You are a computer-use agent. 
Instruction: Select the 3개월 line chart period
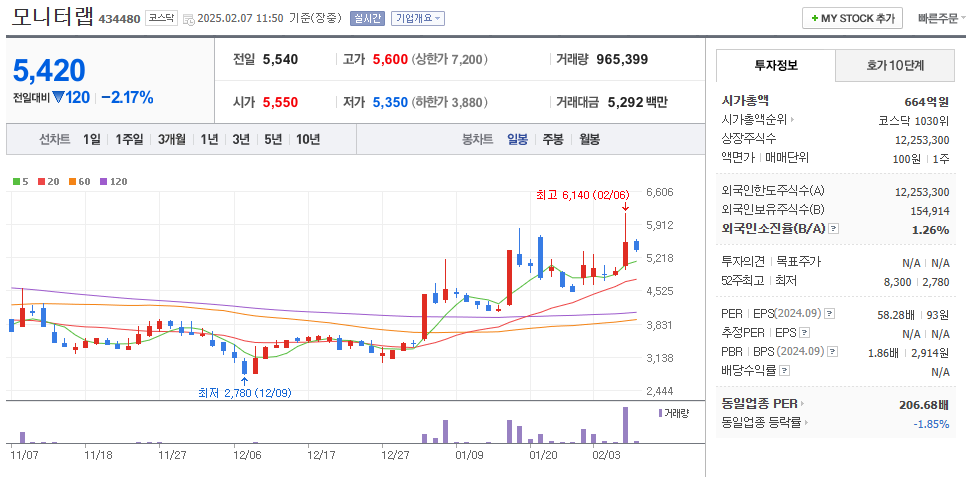coord(172,139)
